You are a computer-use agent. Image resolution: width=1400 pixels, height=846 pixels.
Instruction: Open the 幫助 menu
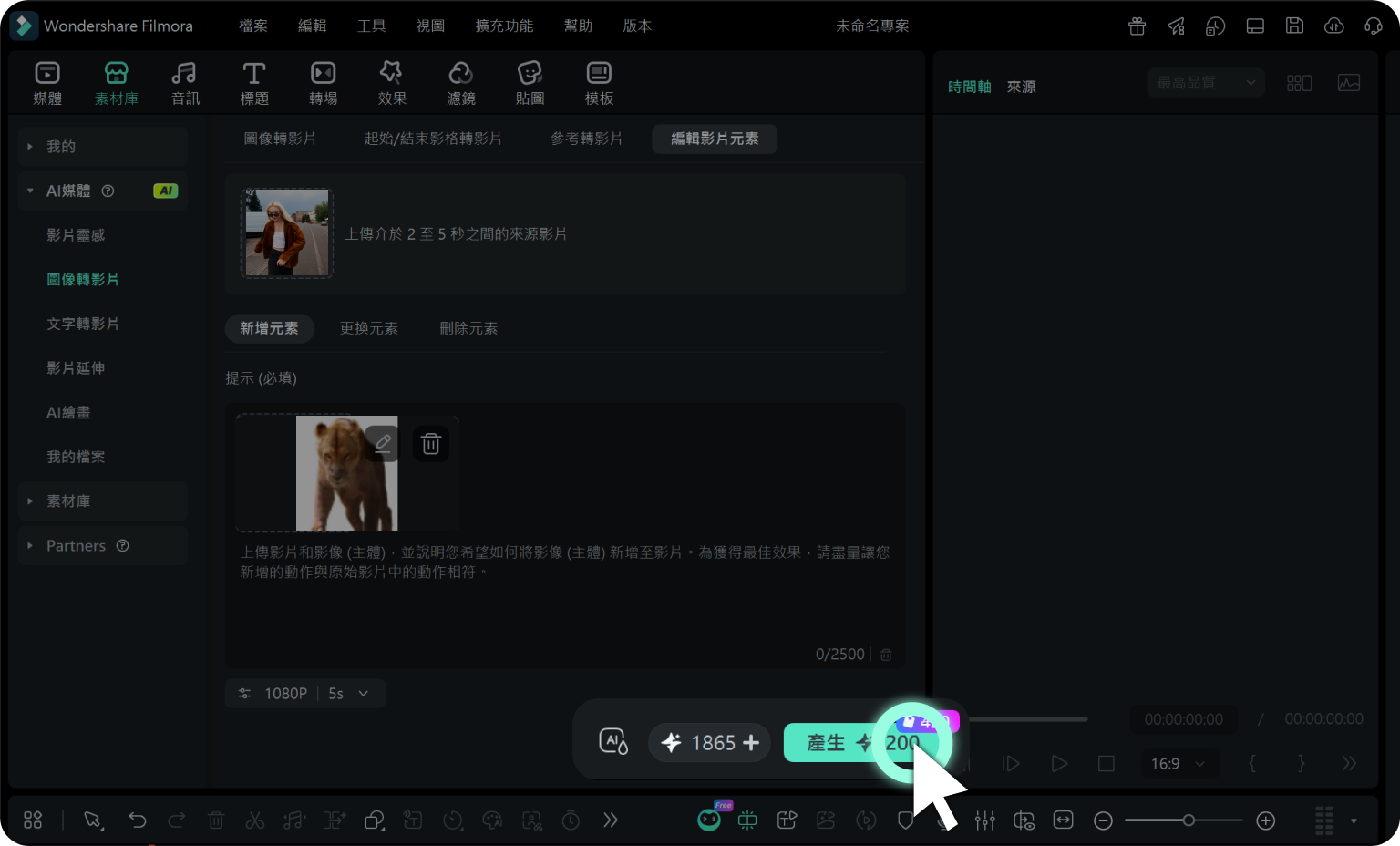click(578, 26)
